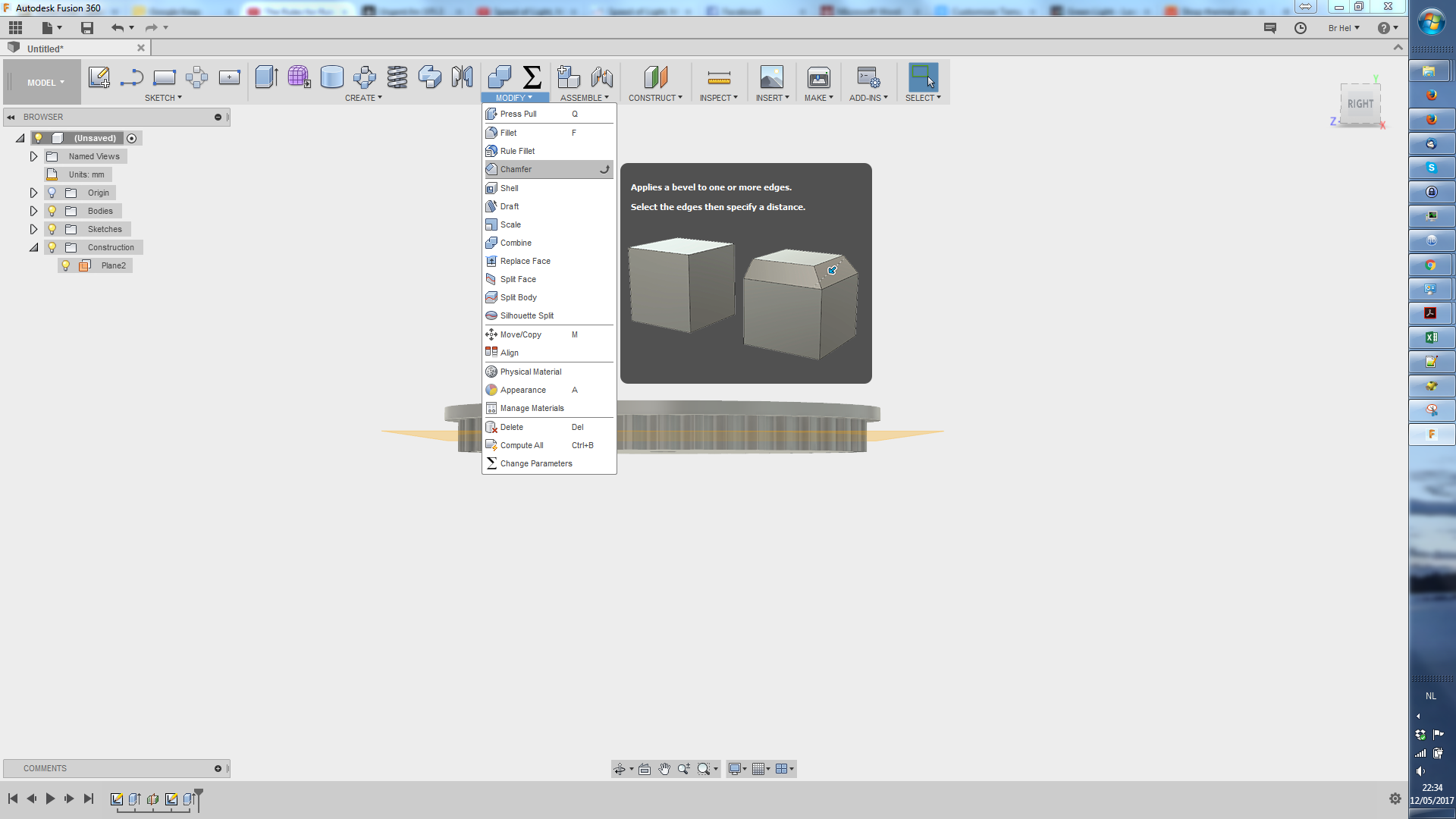Click the Compute All button
The height and width of the screenshot is (819, 1456).
522,445
